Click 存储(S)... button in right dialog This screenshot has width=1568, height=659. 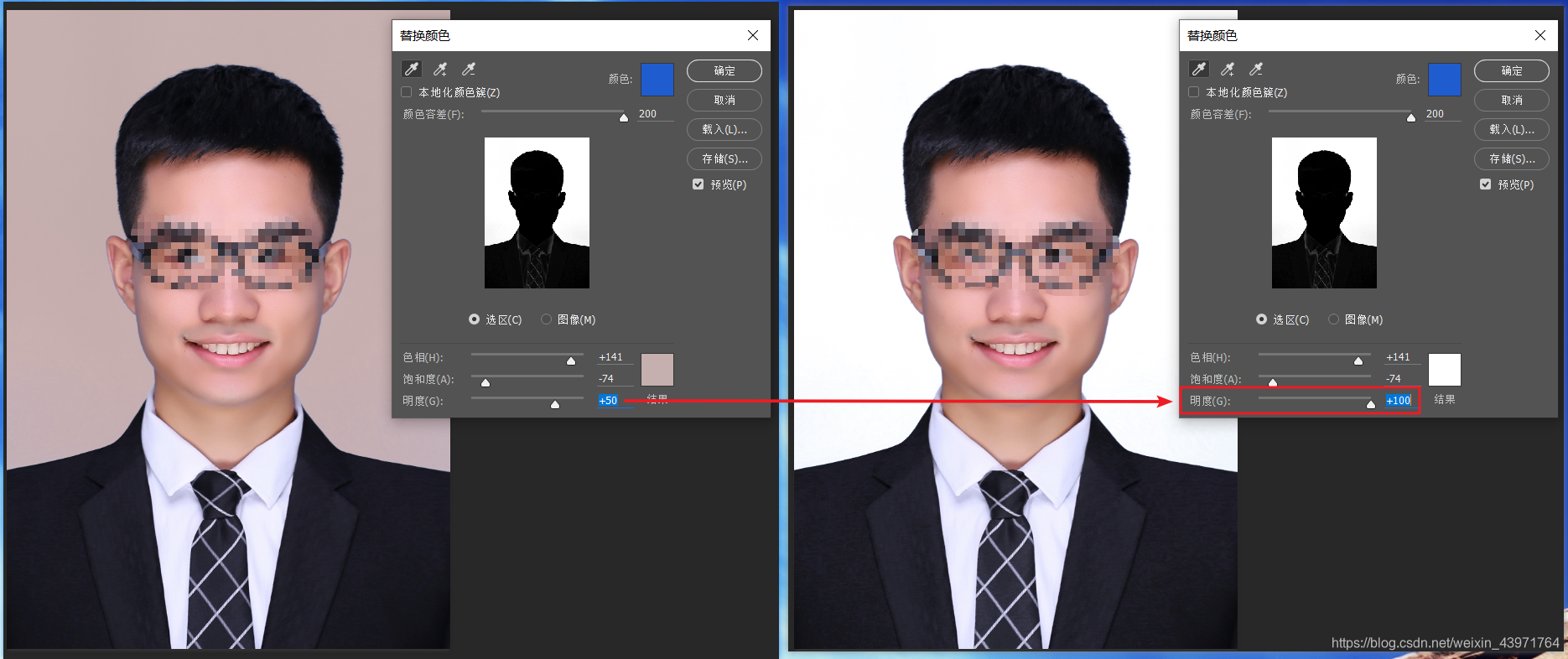click(1512, 159)
